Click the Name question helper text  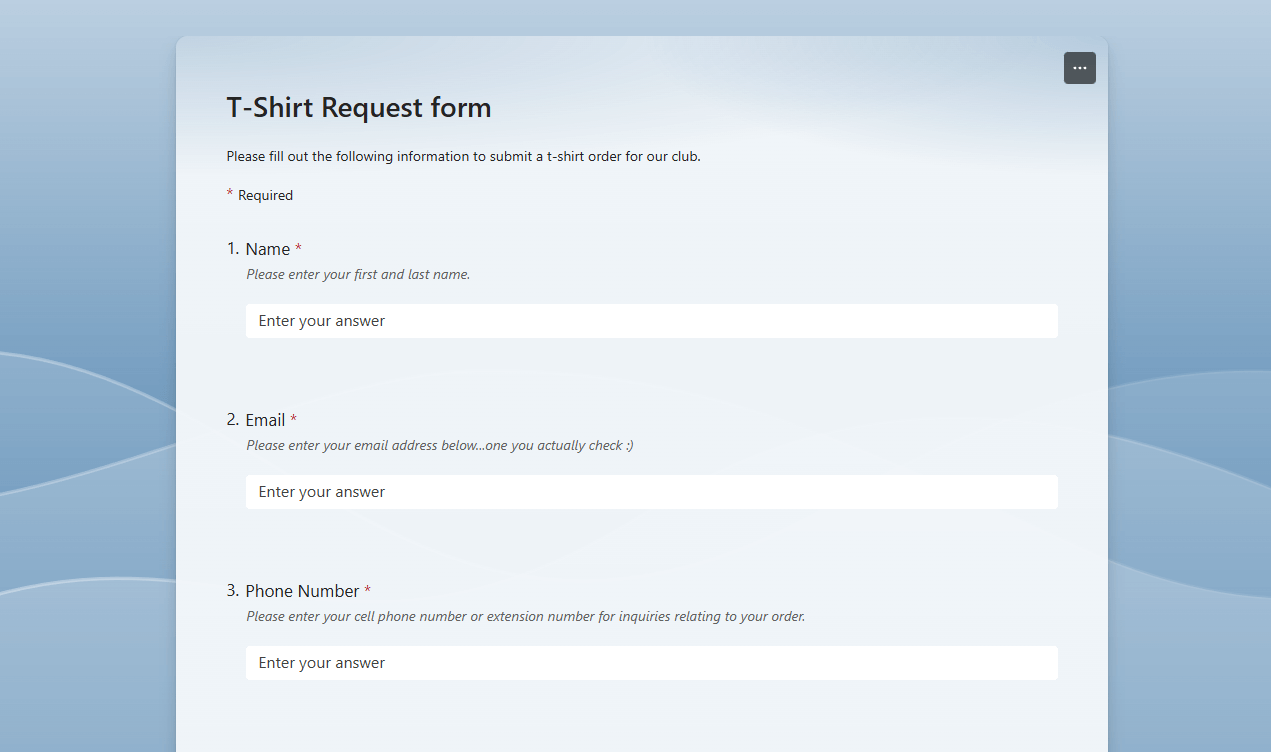[x=357, y=274]
